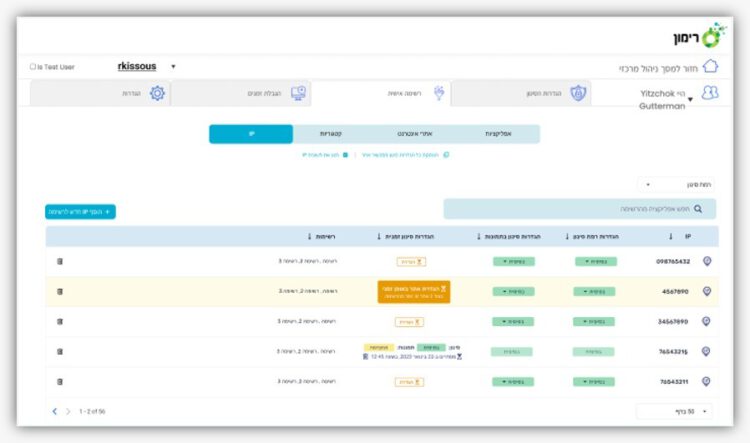Click location pin icon beside IP 4567890
Screen dimensions: 750x443
tap(707, 292)
